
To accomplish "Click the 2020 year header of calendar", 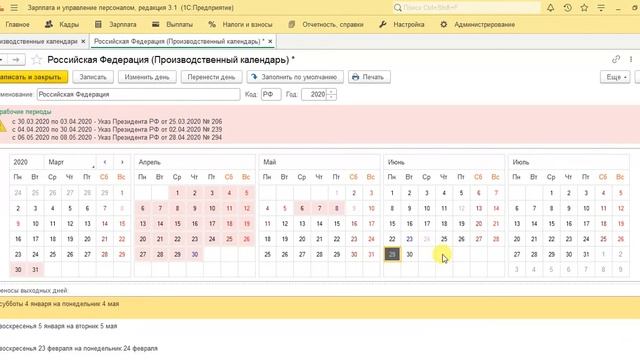I will pyautogui.click(x=27, y=162).
